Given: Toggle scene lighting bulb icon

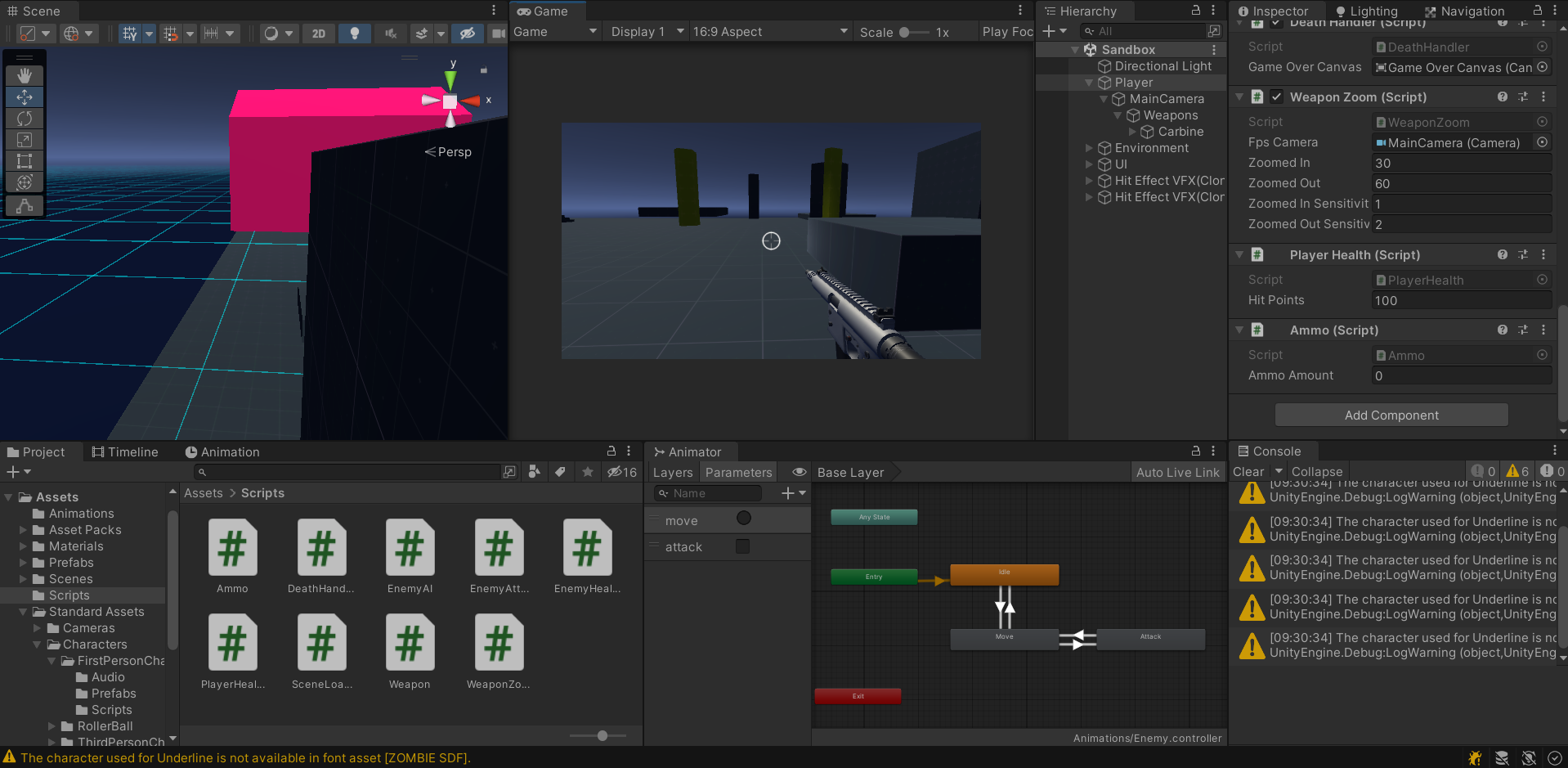Looking at the screenshot, I should pos(355,34).
